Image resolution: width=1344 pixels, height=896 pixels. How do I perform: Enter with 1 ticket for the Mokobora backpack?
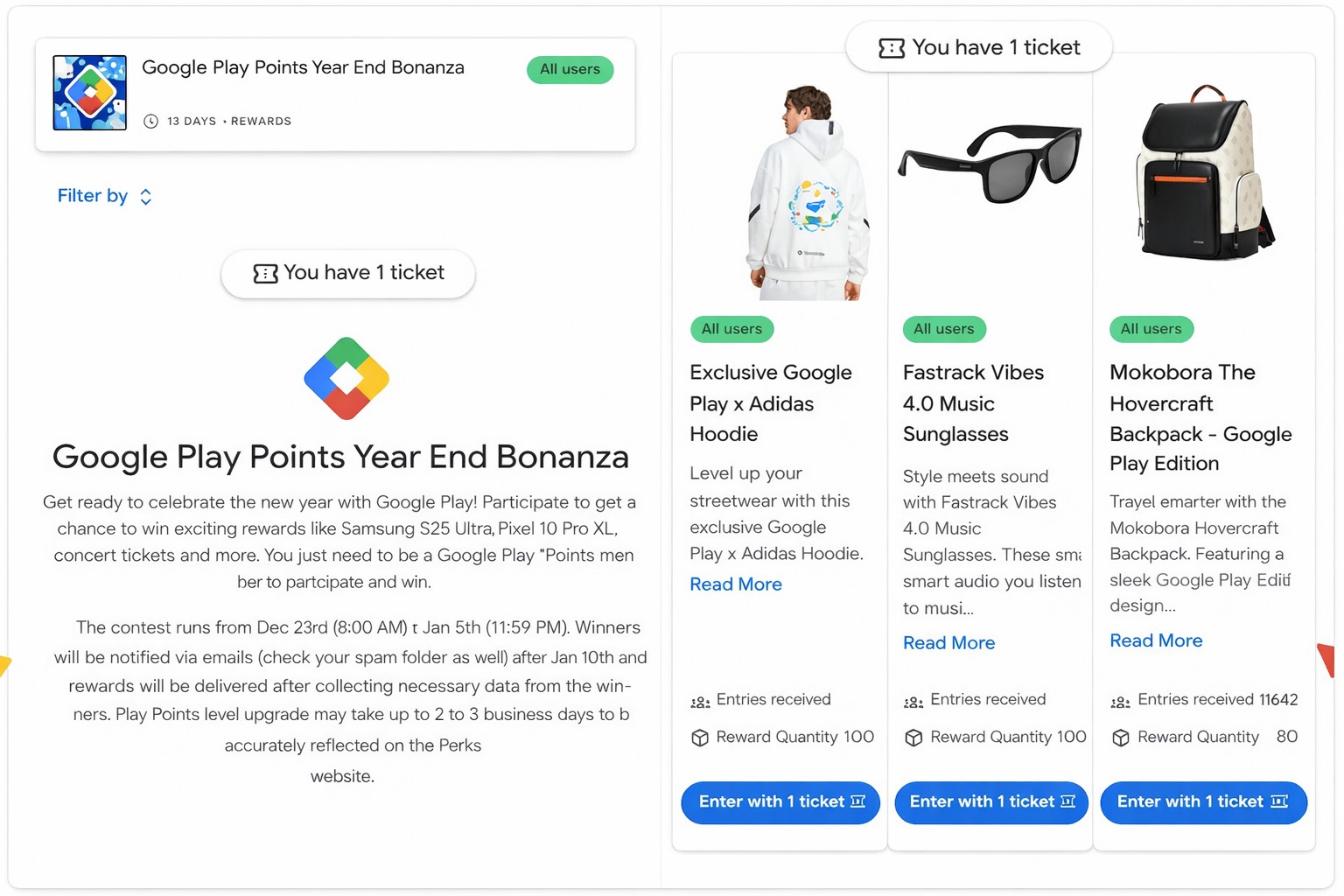click(1203, 801)
